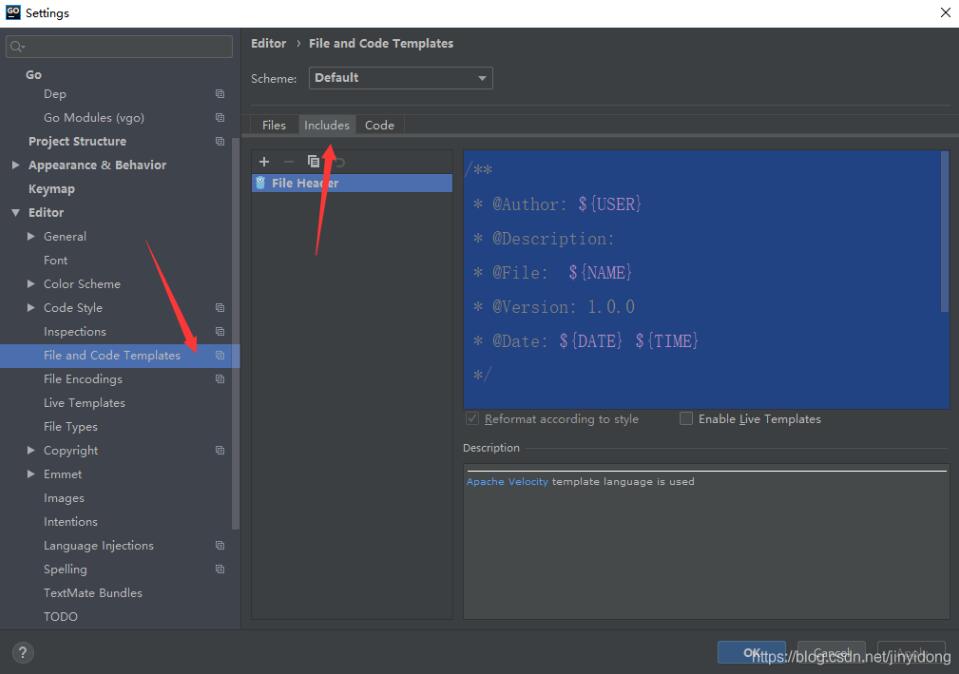Click the reset template undo icon
959x674 pixels.
click(339, 161)
